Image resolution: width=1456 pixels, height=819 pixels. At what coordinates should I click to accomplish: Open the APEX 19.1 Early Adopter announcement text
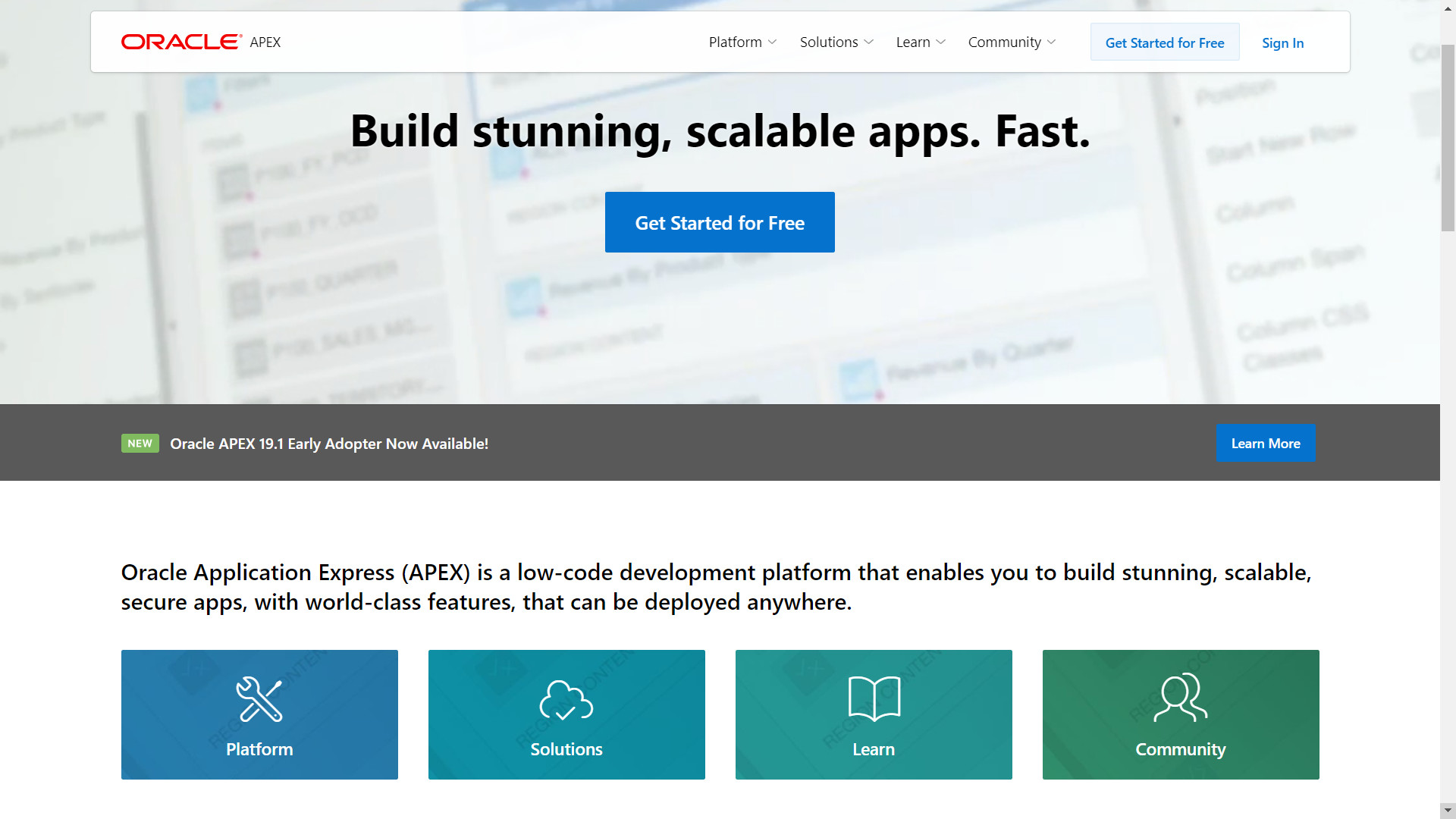(x=329, y=444)
